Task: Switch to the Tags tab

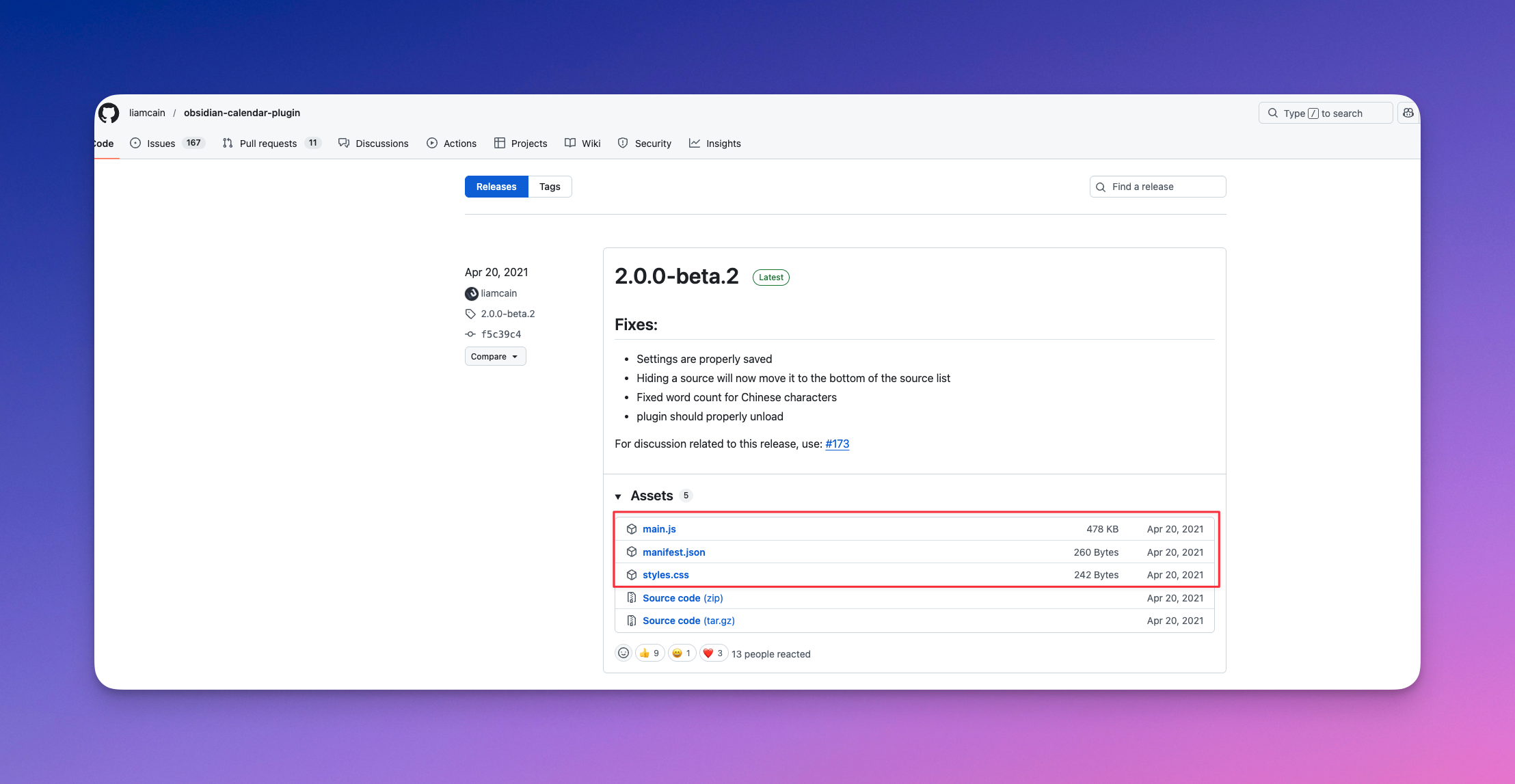Action: (x=550, y=187)
